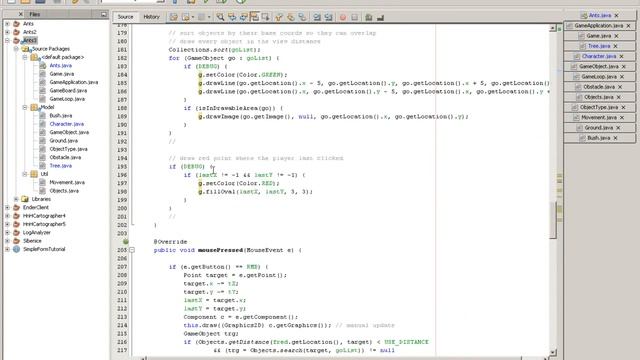The image size is (640, 360).
Task: Expand the EnderClient project
Action: pos(7,207)
